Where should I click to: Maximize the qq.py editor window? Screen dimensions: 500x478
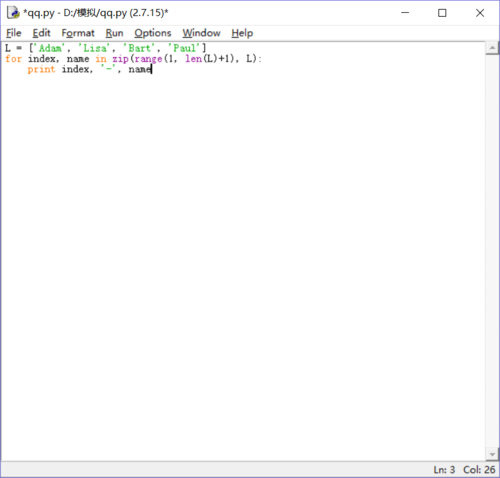click(x=442, y=13)
